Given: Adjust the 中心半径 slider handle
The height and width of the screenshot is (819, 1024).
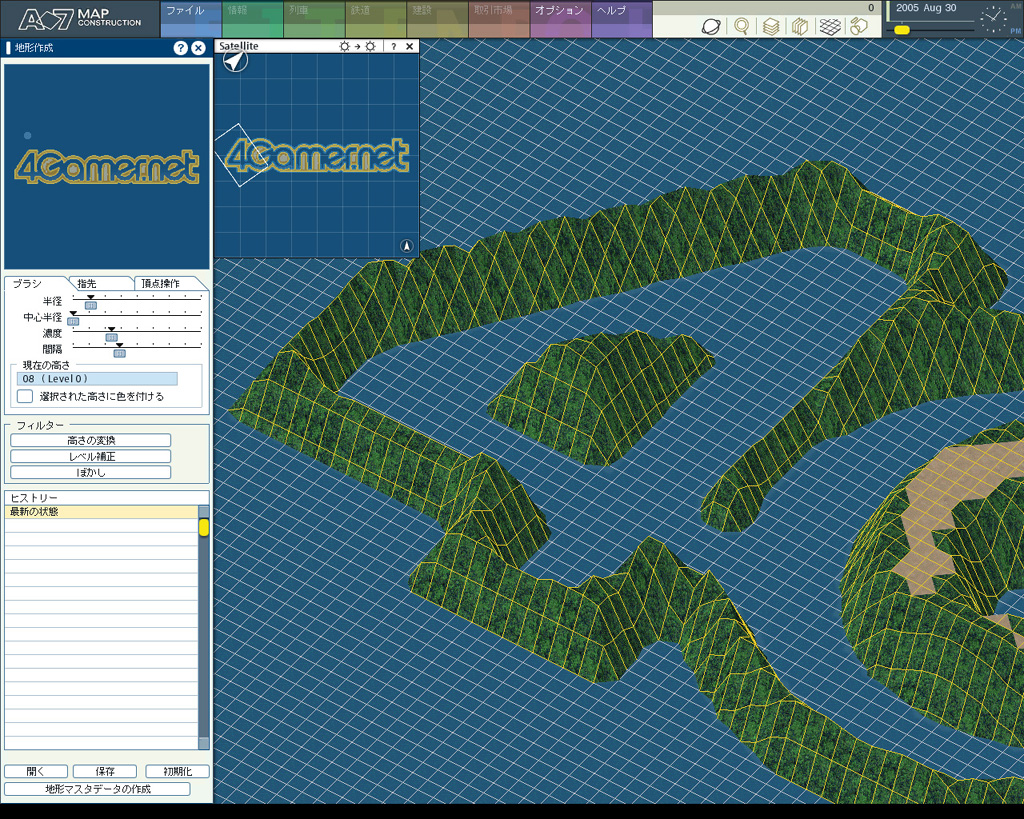Looking at the screenshot, I should click(73, 321).
